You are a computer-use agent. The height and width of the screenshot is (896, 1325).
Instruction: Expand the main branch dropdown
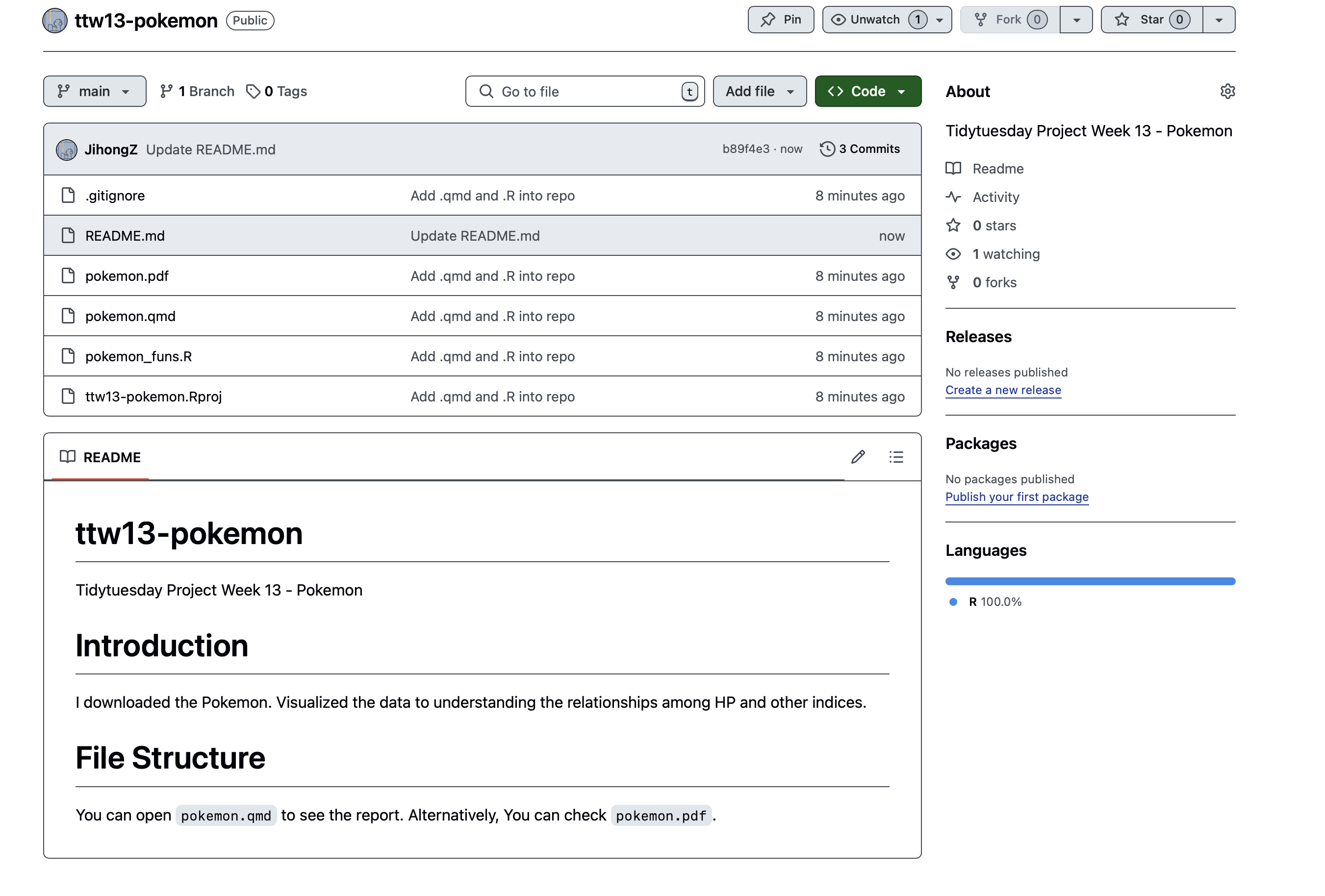[x=95, y=91]
